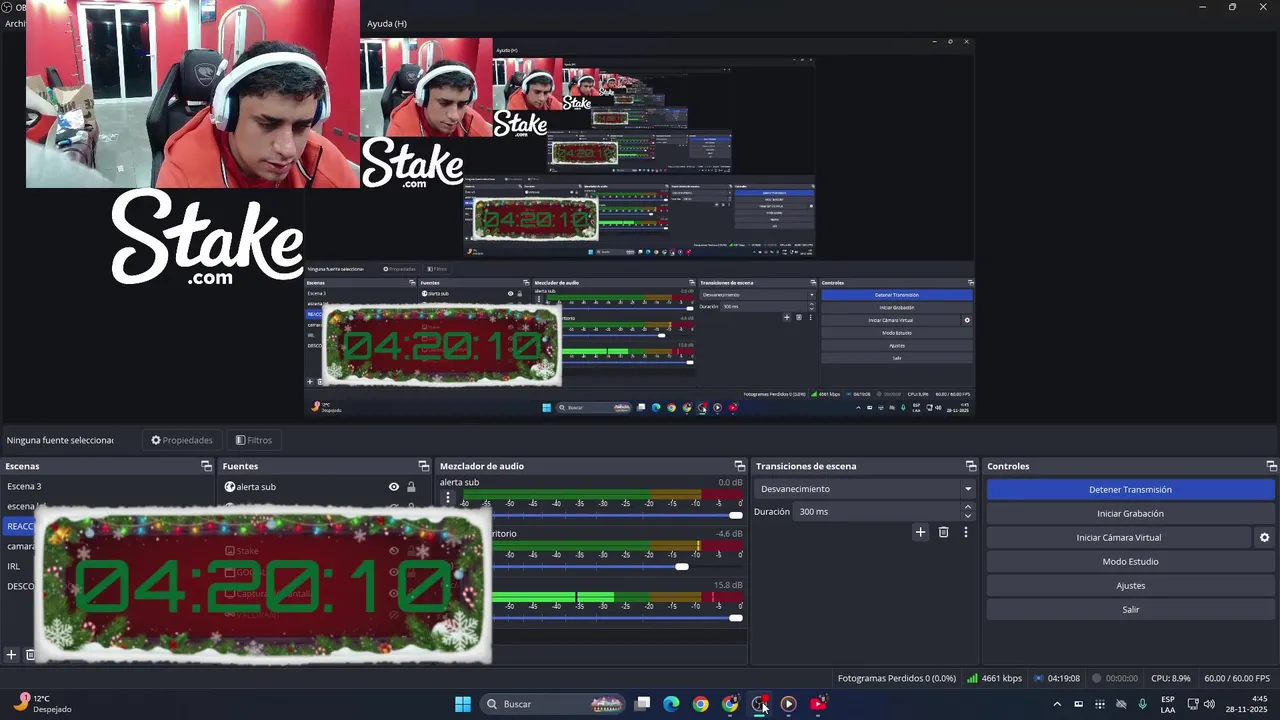The image size is (1280, 720).
Task: Click Detener Transmisión button
Action: point(1130,489)
